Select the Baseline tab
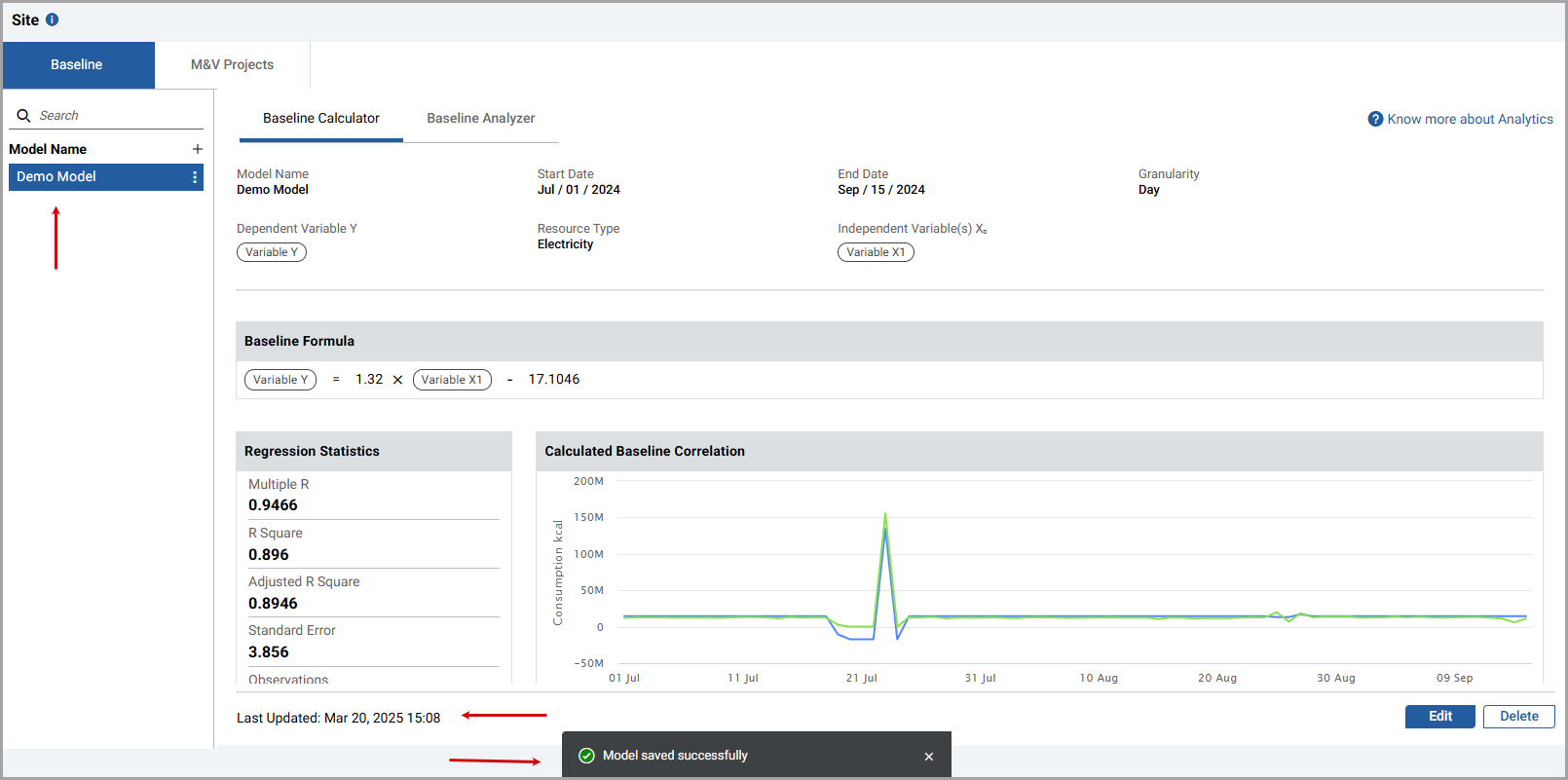The width and height of the screenshot is (1568, 780). [x=77, y=65]
